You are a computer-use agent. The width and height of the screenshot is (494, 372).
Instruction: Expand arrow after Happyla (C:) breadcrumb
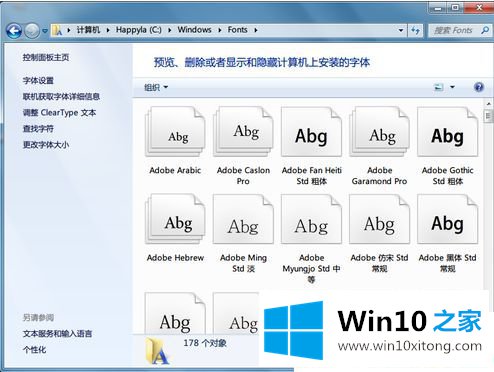pyautogui.click(x=170, y=30)
